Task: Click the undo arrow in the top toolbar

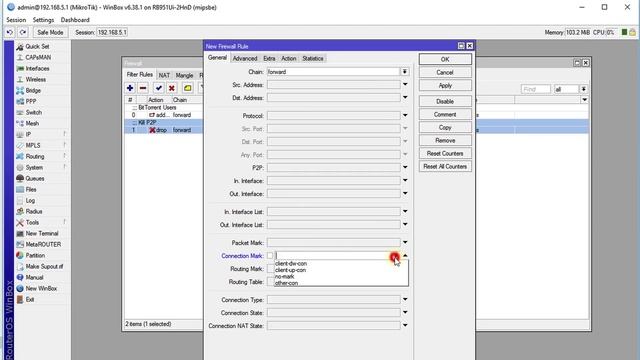Action: 10,32
